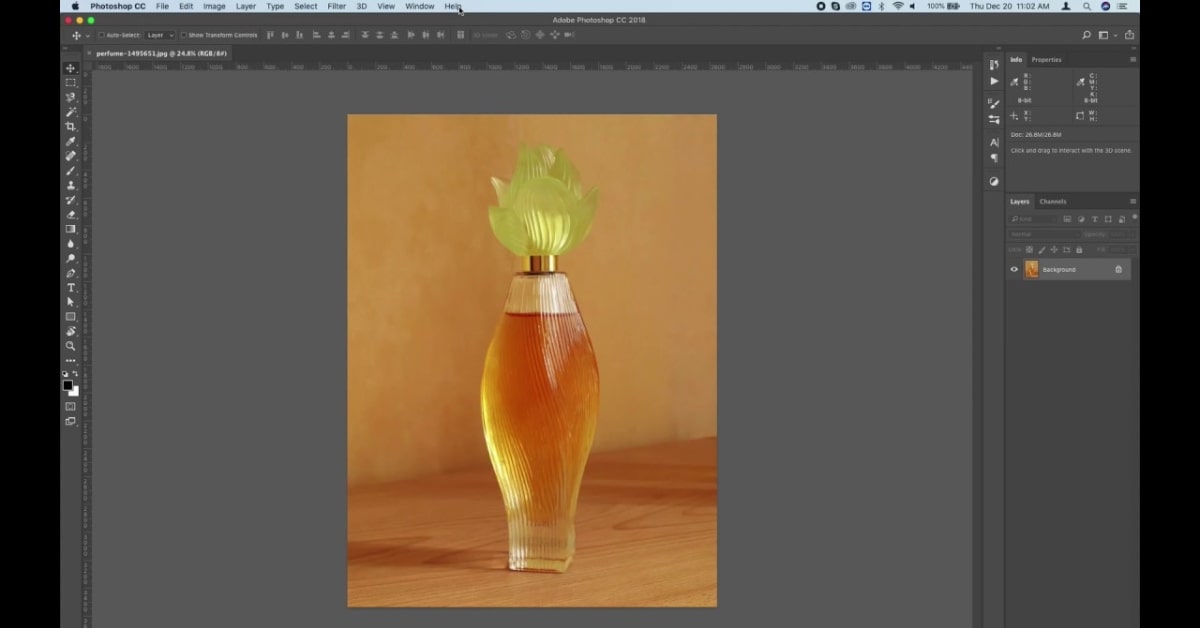Select the Move tool in the toolbox

click(71, 68)
